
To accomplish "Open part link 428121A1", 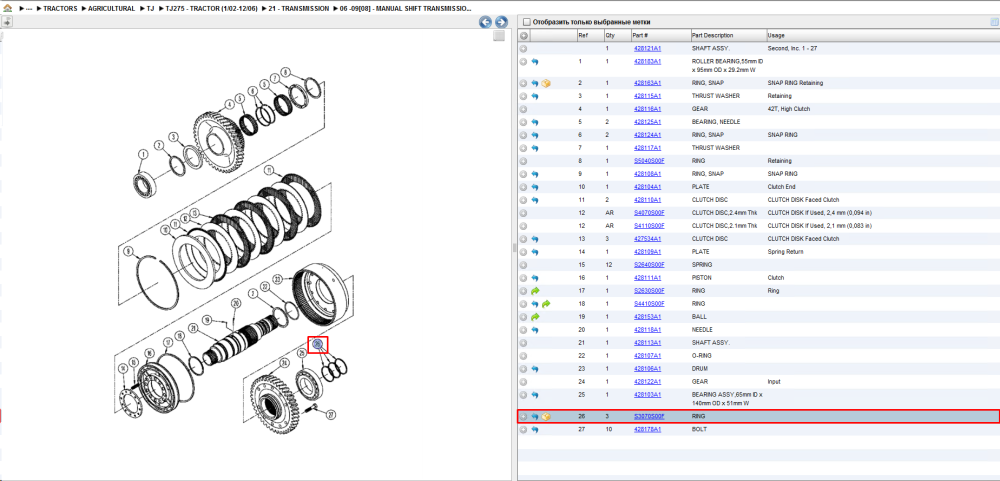I will [x=647, y=48].
